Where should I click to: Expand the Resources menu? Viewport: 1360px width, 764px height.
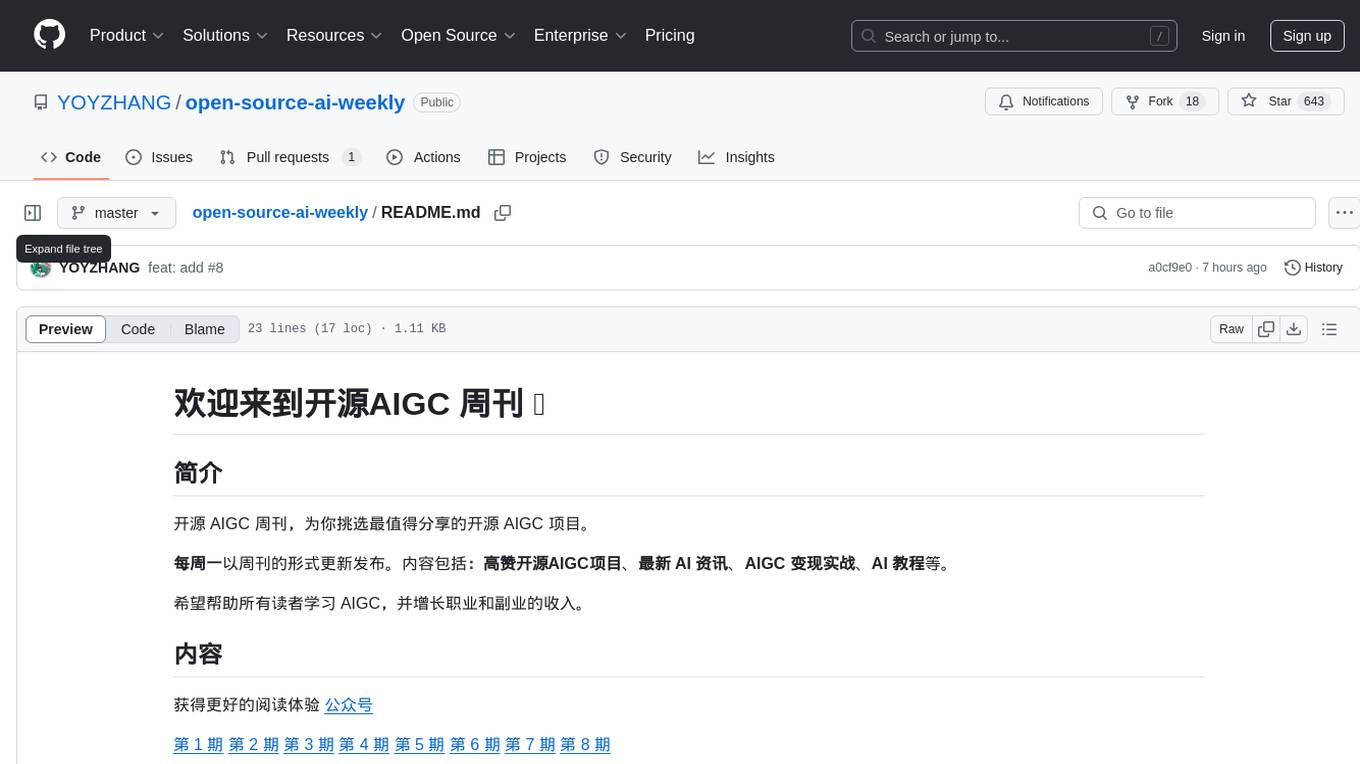(x=334, y=35)
